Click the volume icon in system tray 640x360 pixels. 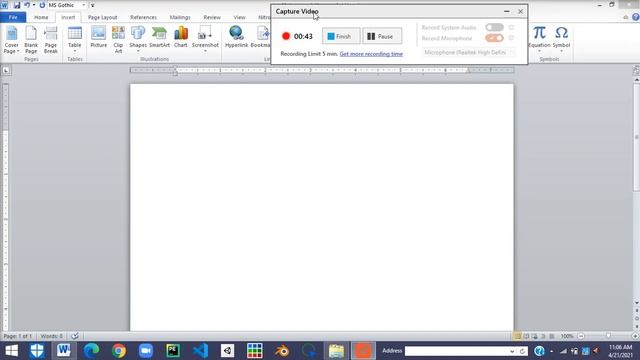pos(597,351)
